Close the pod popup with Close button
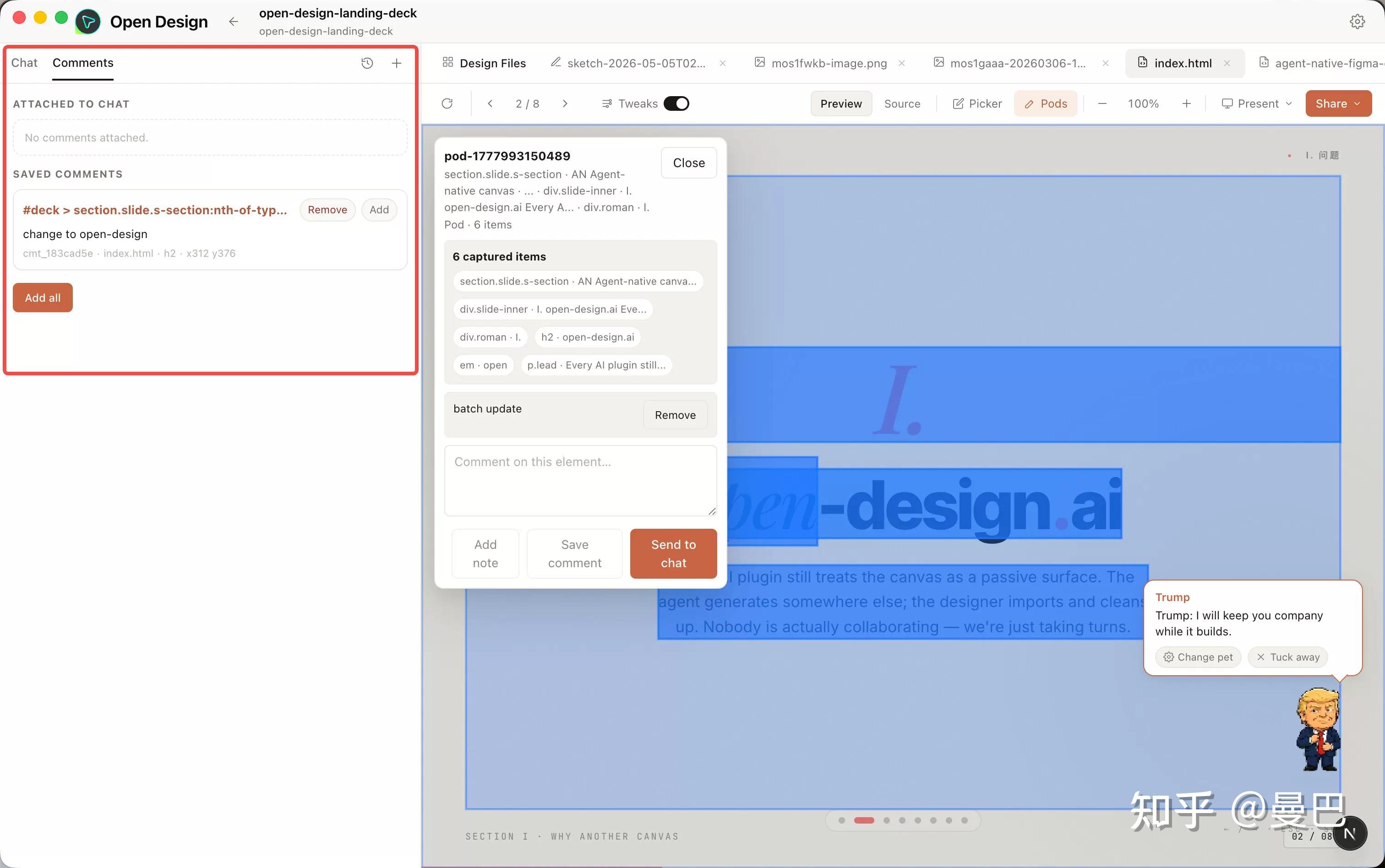Screen dimensions: 1385x868 tap(688, 163)
